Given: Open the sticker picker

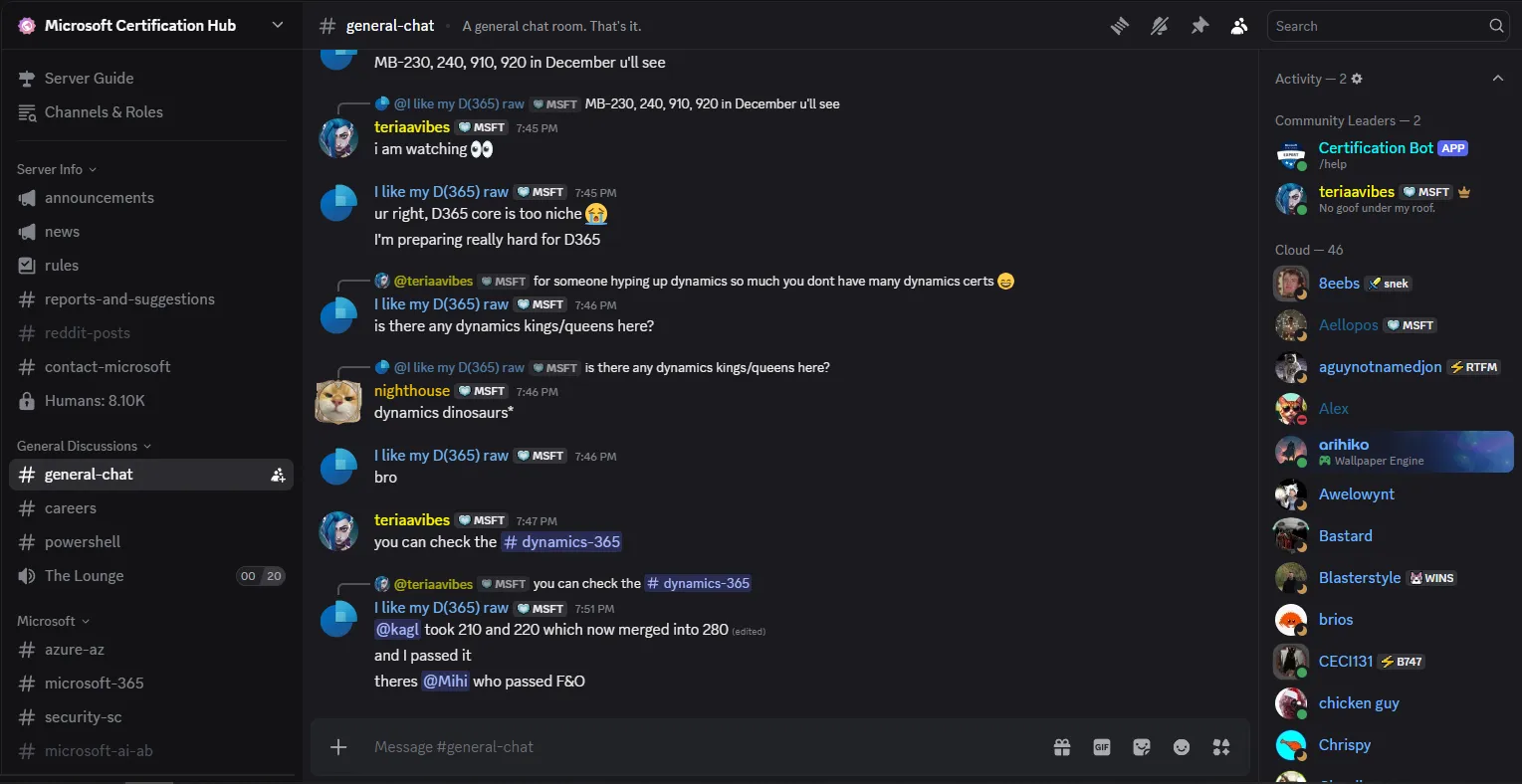Looking at the screenshot, I should pos(1141,746).
